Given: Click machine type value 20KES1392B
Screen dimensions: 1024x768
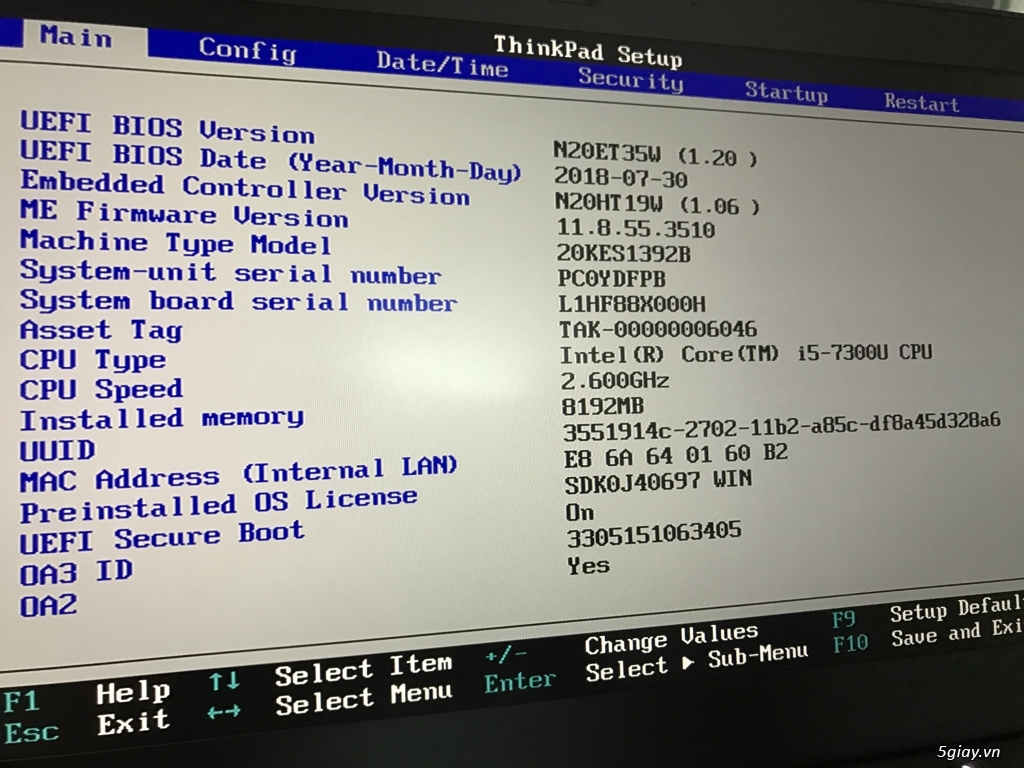Looking at the screenshot, I should (624, 253).
